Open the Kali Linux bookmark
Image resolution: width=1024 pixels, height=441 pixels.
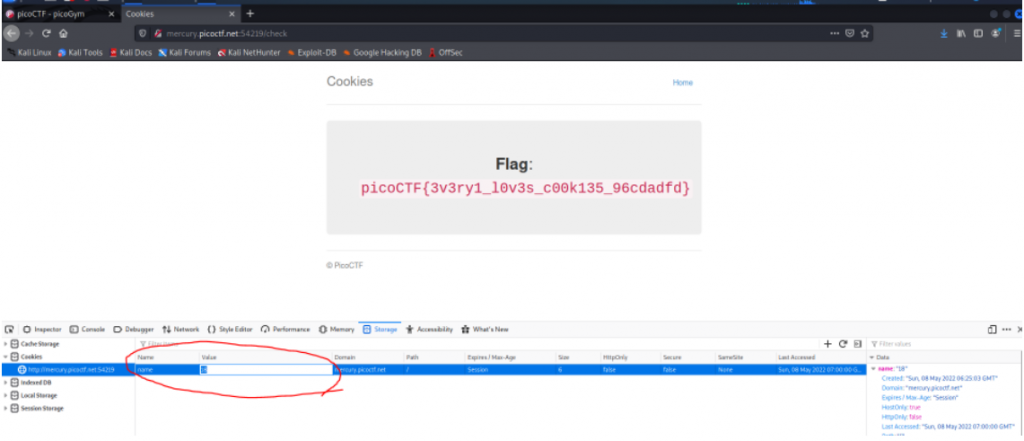pos(29,52)
